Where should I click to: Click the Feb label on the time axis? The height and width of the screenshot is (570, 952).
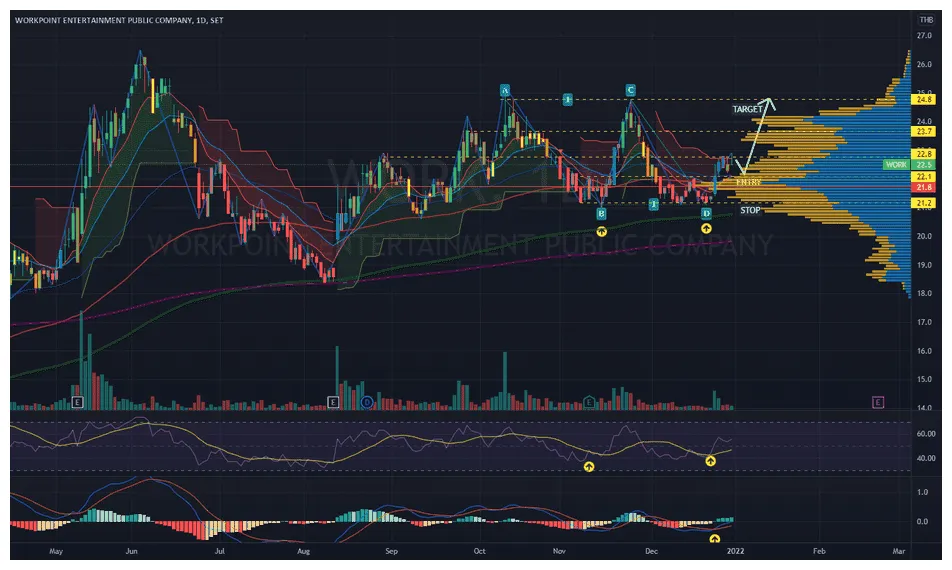819,551
